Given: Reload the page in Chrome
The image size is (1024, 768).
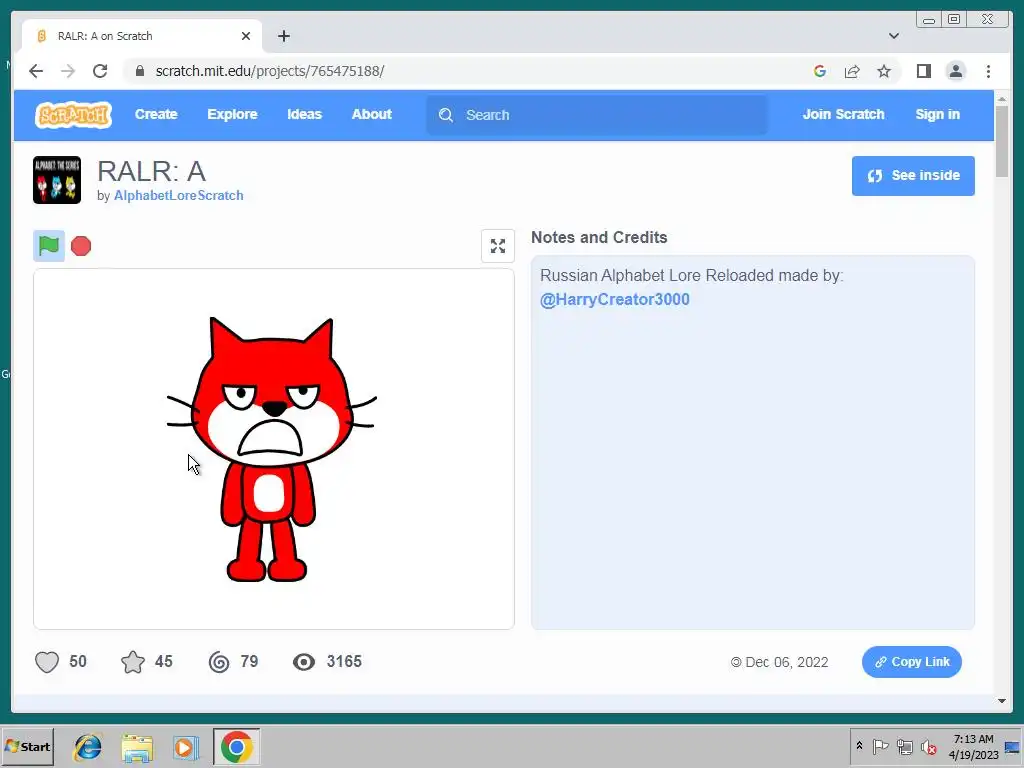Looking at the screenshot, I should (100, 71).
